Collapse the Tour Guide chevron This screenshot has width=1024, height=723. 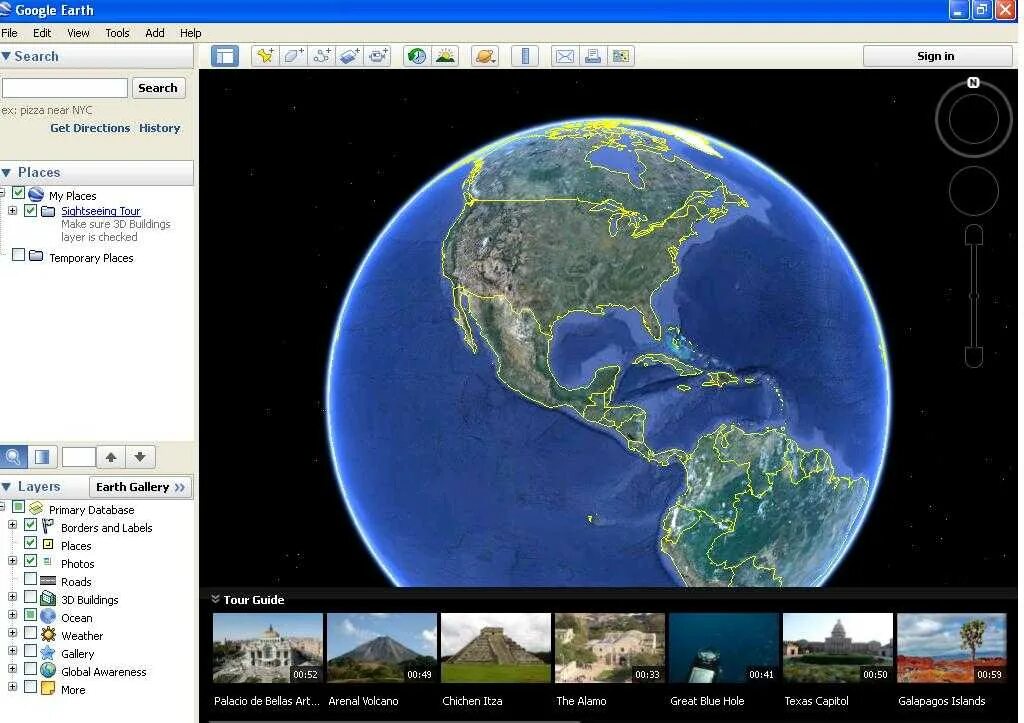point(215,598)
